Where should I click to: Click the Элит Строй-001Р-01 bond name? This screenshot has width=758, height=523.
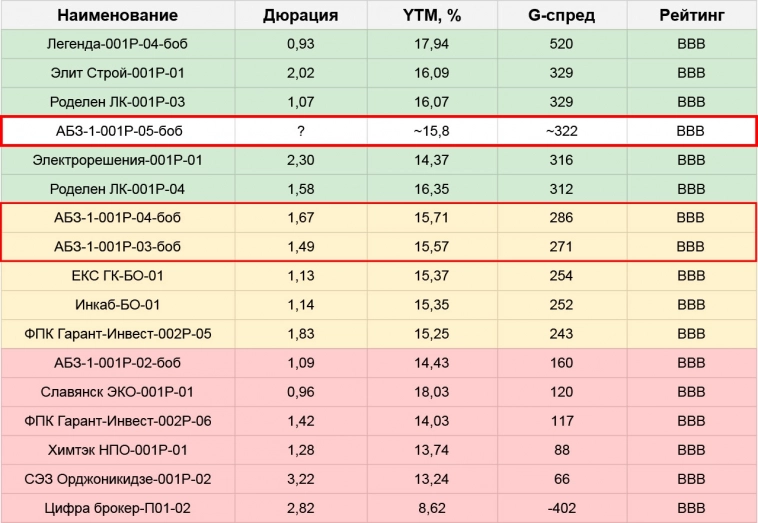[x=117, y=73]
